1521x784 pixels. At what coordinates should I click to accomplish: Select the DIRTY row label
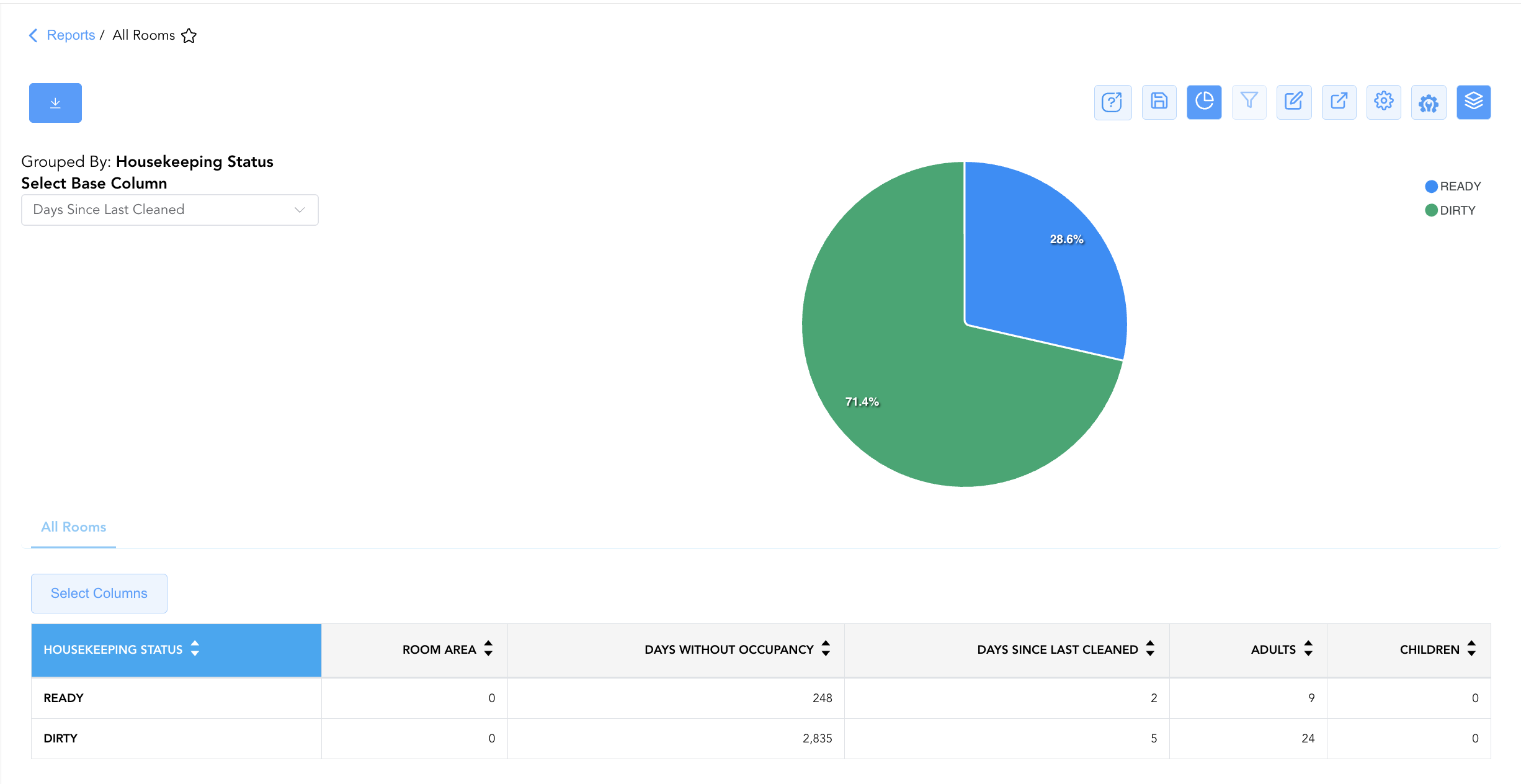point(60,738)
